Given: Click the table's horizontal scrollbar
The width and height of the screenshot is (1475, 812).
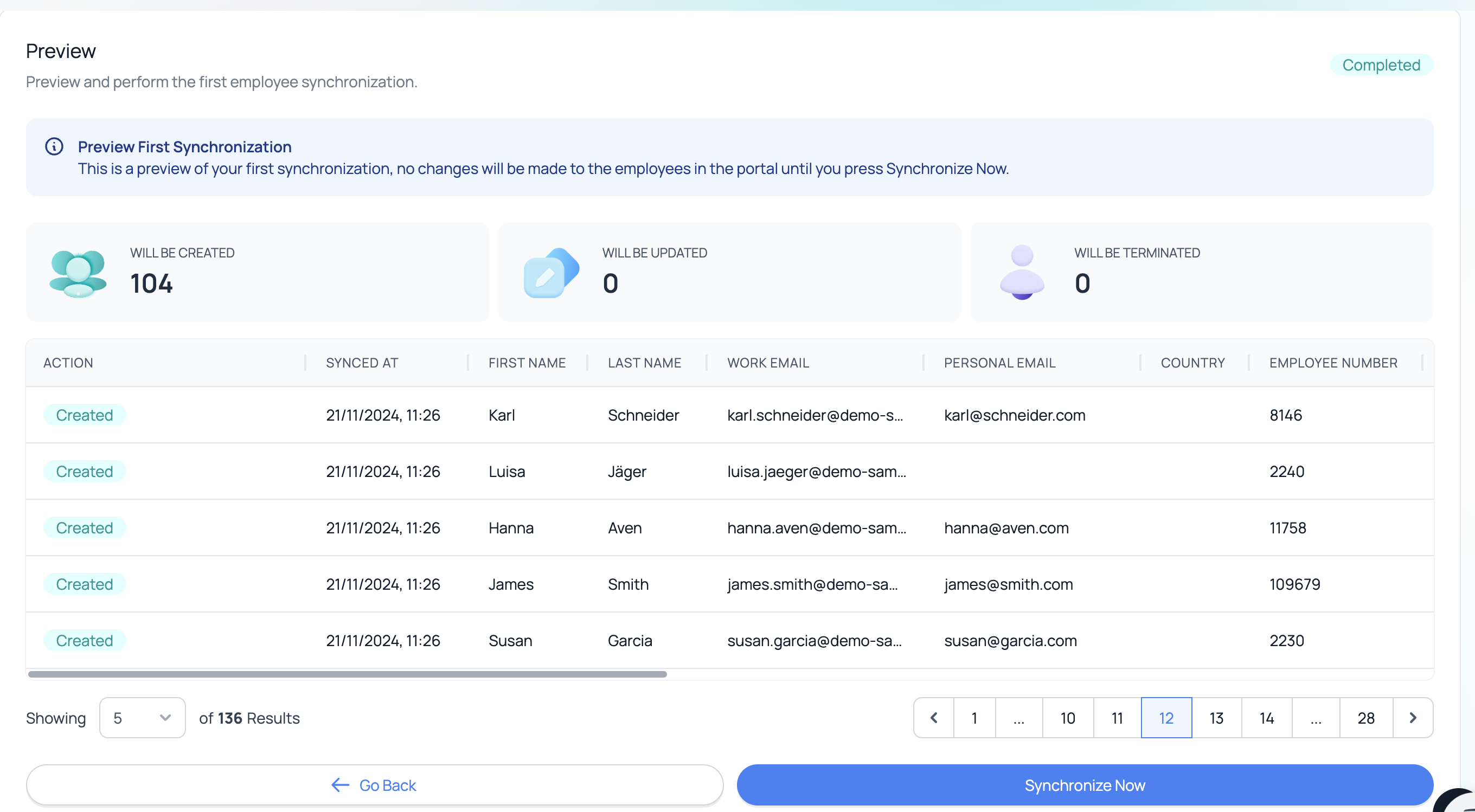Looking at the screenshot, I should coord(347,674).
